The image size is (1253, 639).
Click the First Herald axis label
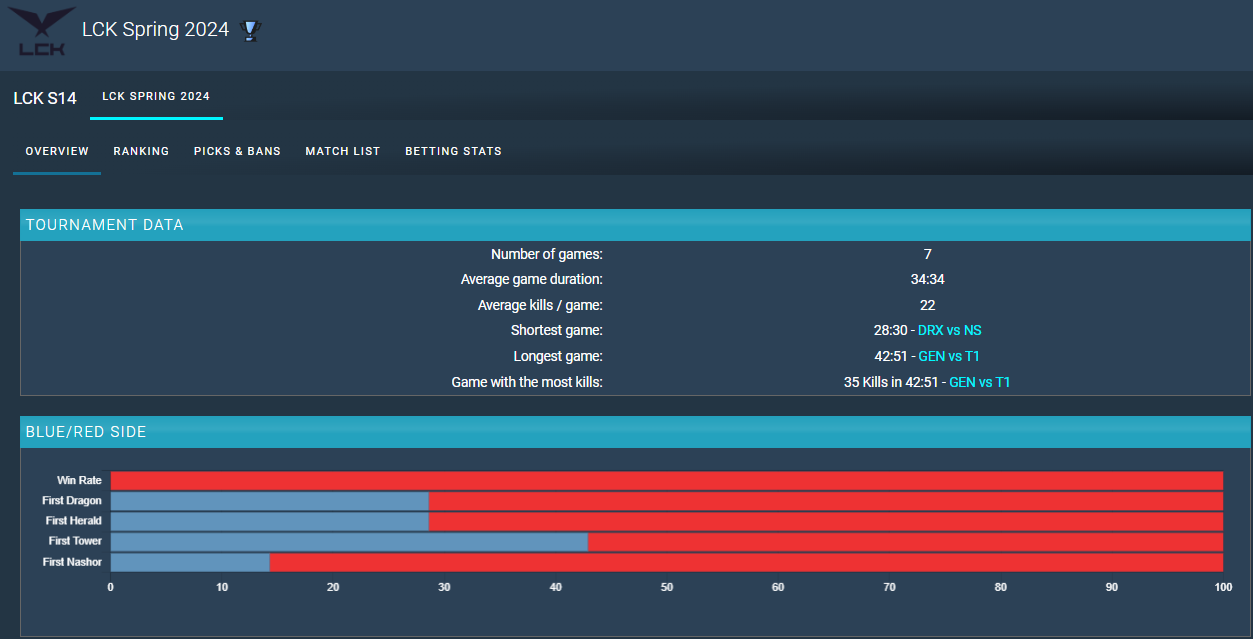(74, 522)
